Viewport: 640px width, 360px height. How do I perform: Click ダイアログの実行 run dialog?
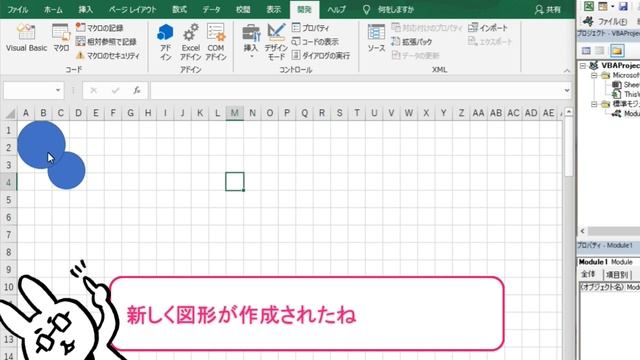(321, 55)
